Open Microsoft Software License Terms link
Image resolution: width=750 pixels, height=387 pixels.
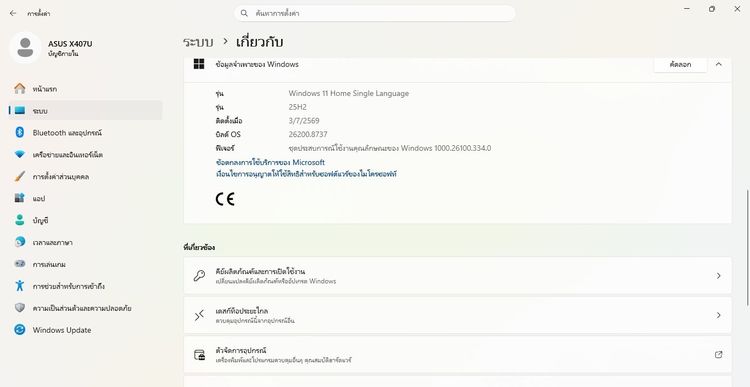[306, 174]
